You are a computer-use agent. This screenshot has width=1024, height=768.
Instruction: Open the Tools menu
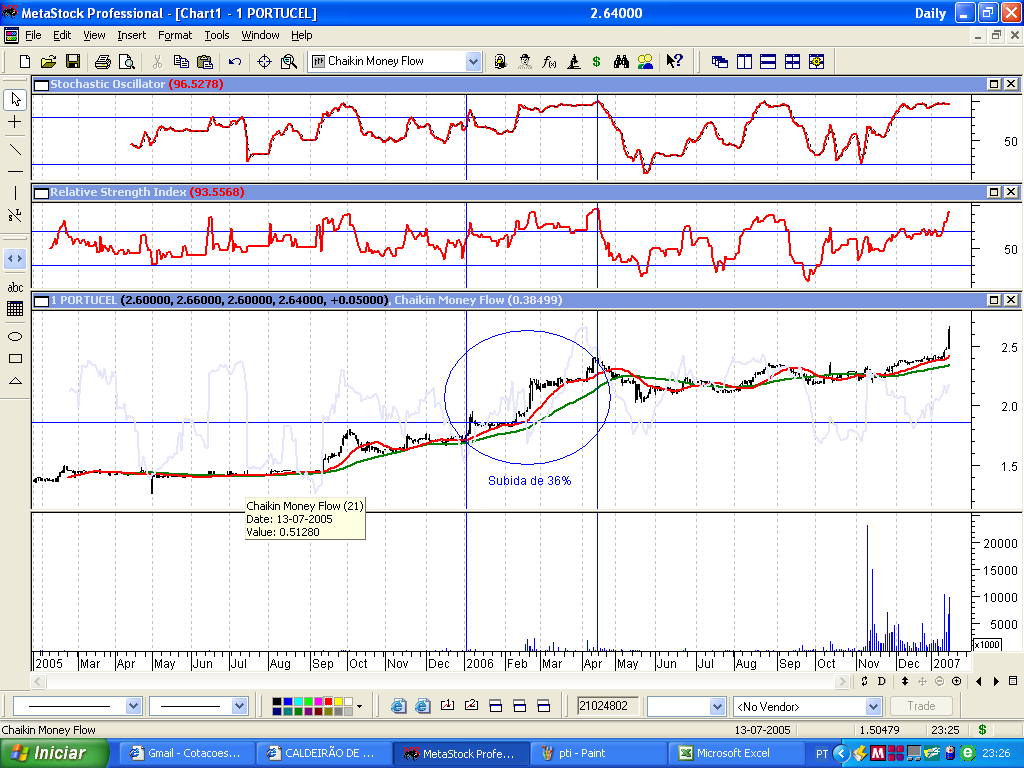(217, 35)
